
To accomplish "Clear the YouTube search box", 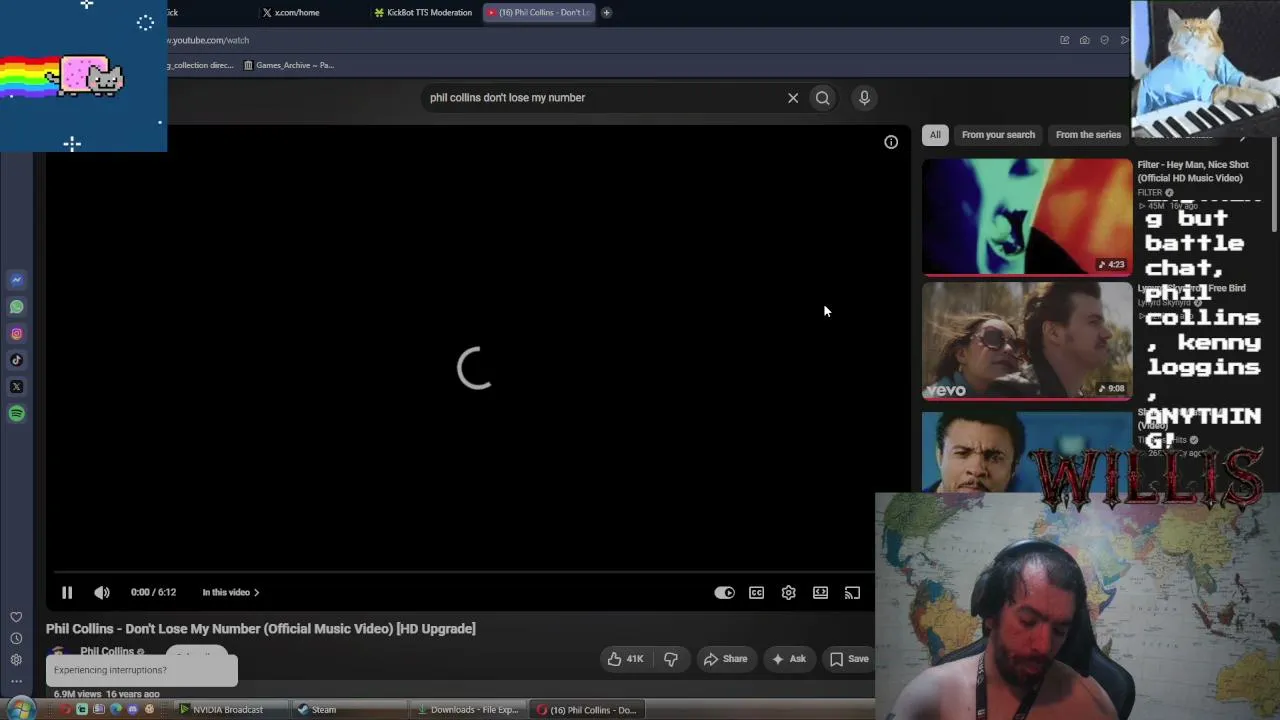I will 793,98.
